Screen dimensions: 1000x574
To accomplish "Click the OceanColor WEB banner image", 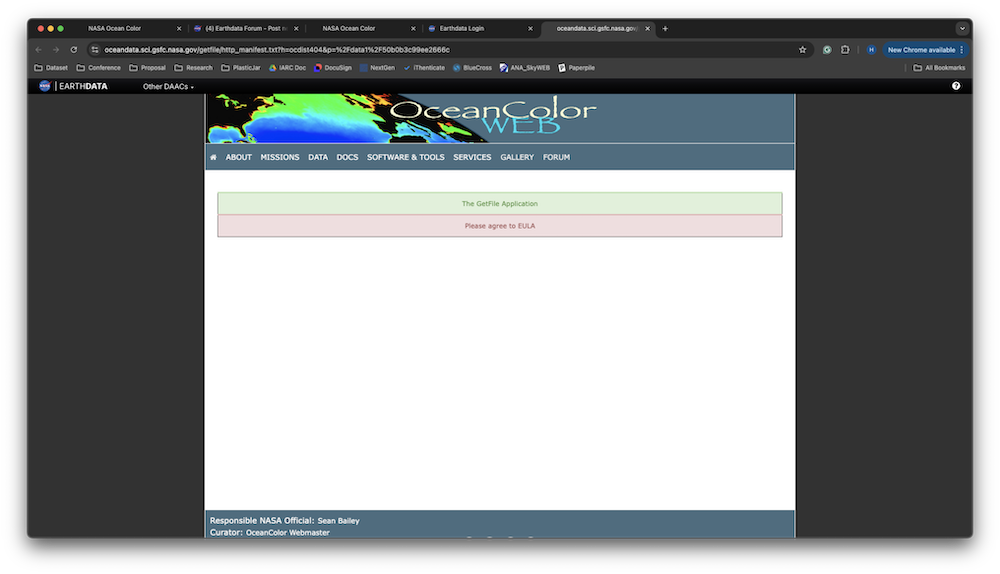I will click(x=500, y=119).
